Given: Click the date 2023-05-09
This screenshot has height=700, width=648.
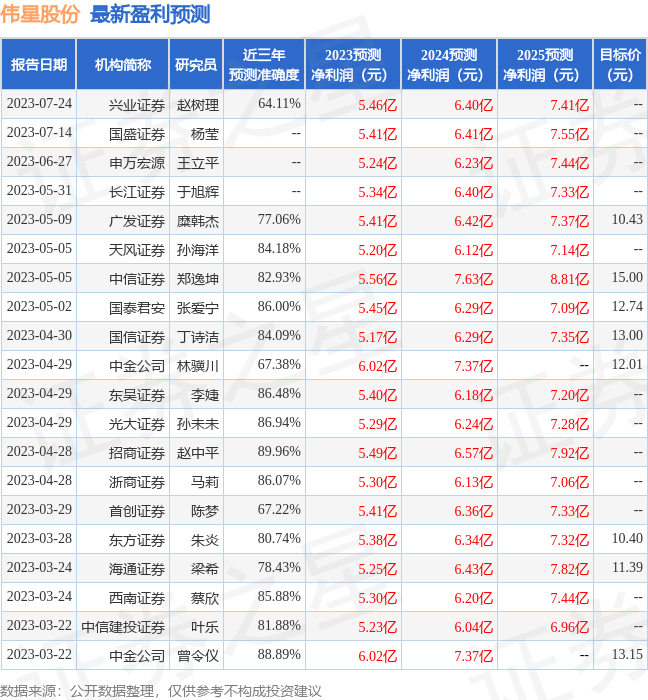Looking at the screenshot, I should [39, 220].
